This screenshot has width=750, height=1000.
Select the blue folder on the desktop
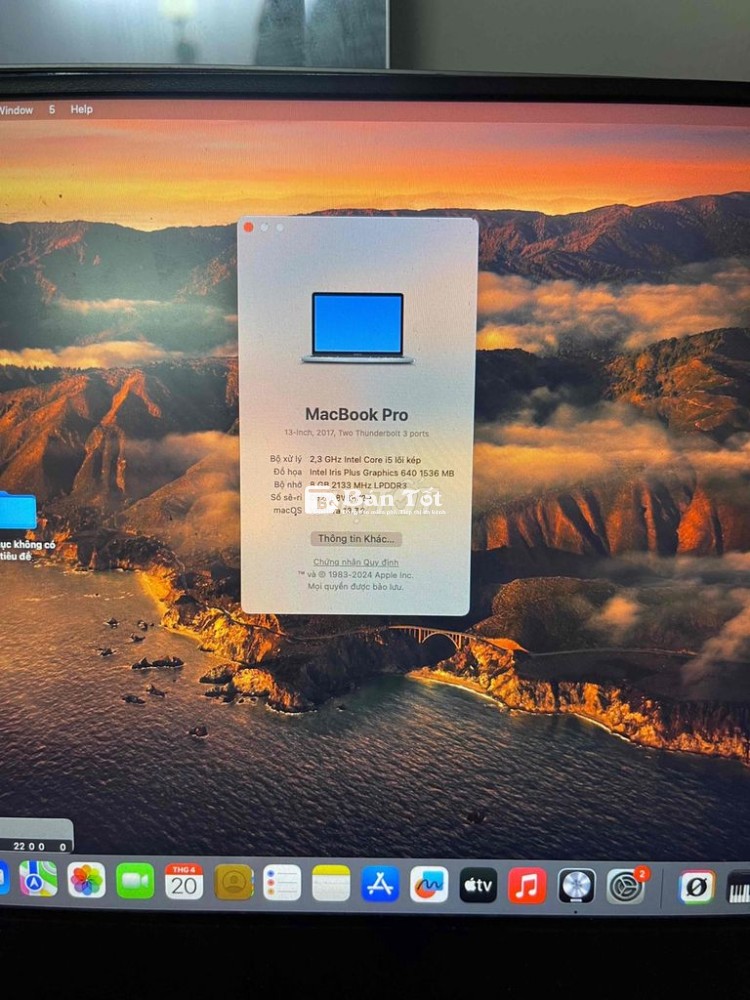pyautogui.click(x=17, y=511)
